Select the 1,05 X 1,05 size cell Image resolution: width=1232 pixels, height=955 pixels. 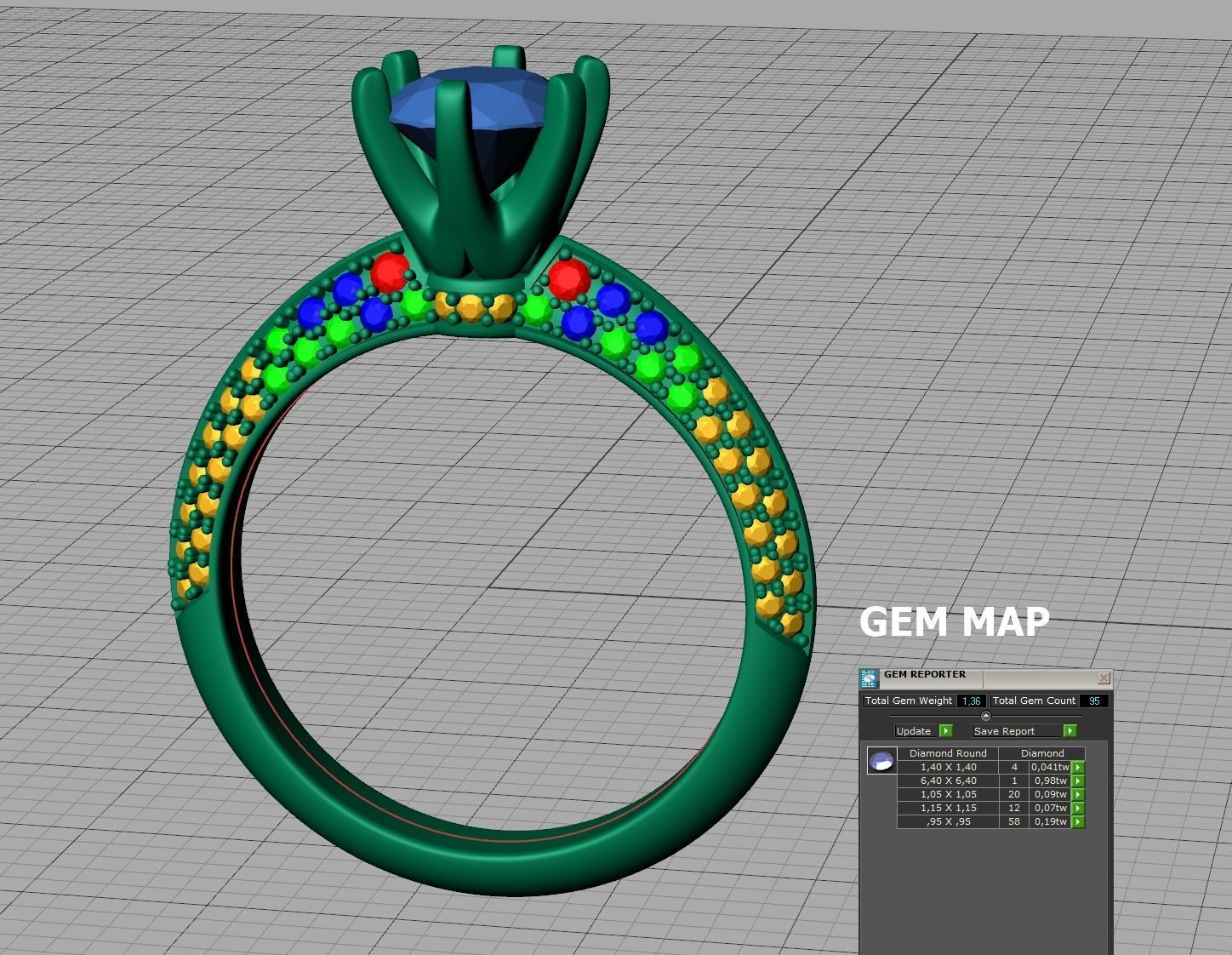[x=948, y=794]
